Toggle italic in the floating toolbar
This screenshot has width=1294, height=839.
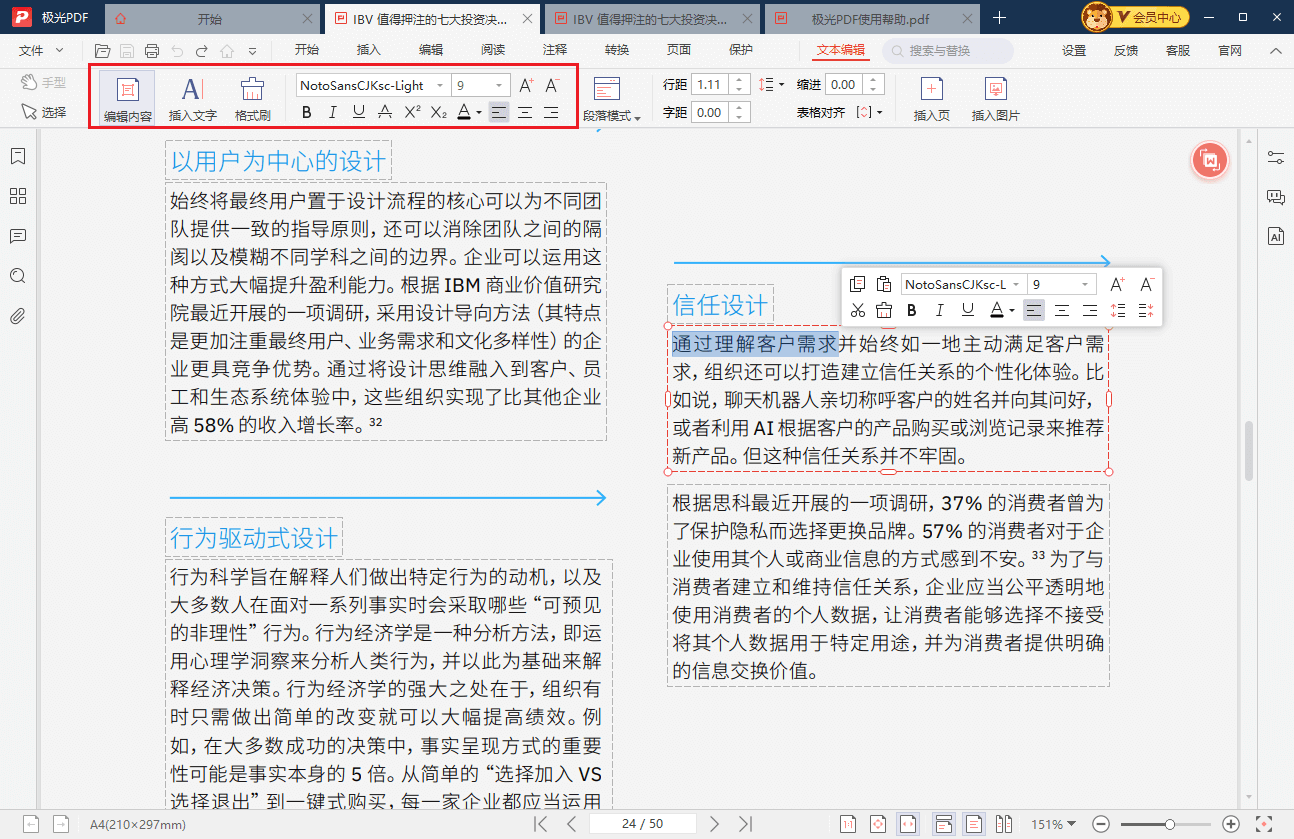pyautogui.click(x=939, y=310)
